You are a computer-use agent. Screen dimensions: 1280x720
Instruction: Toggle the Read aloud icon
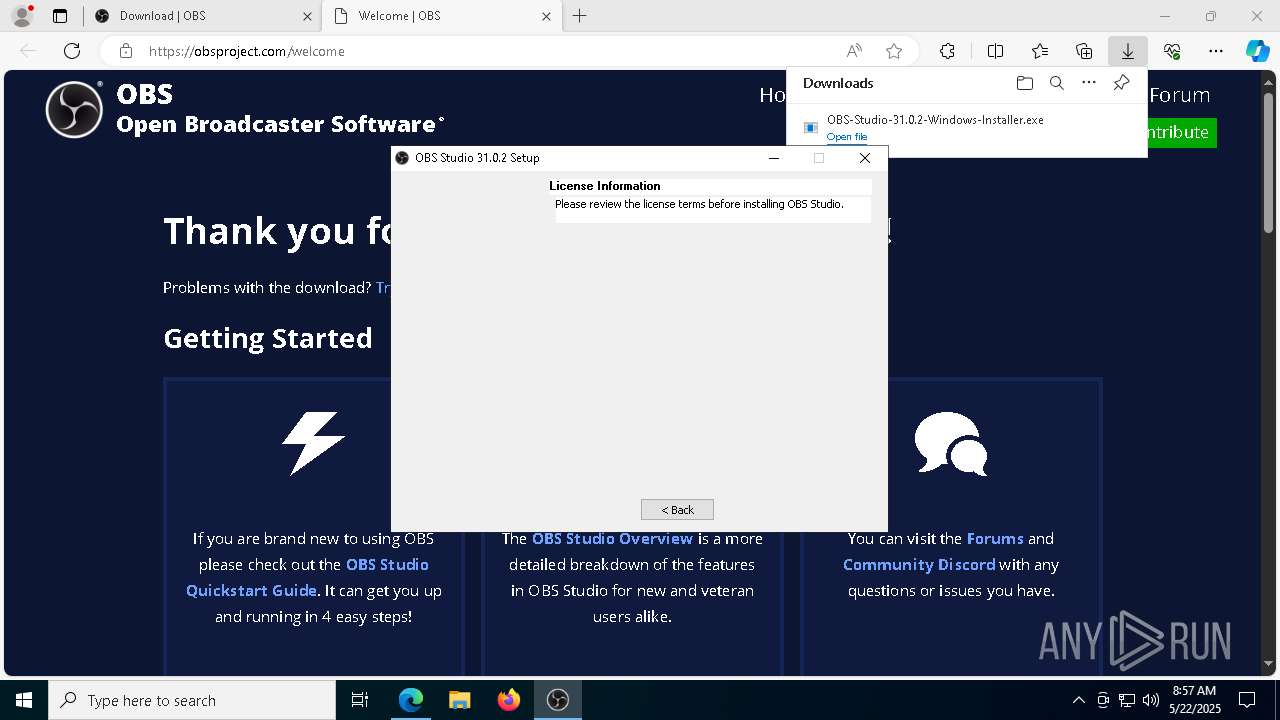click(854, 51)
